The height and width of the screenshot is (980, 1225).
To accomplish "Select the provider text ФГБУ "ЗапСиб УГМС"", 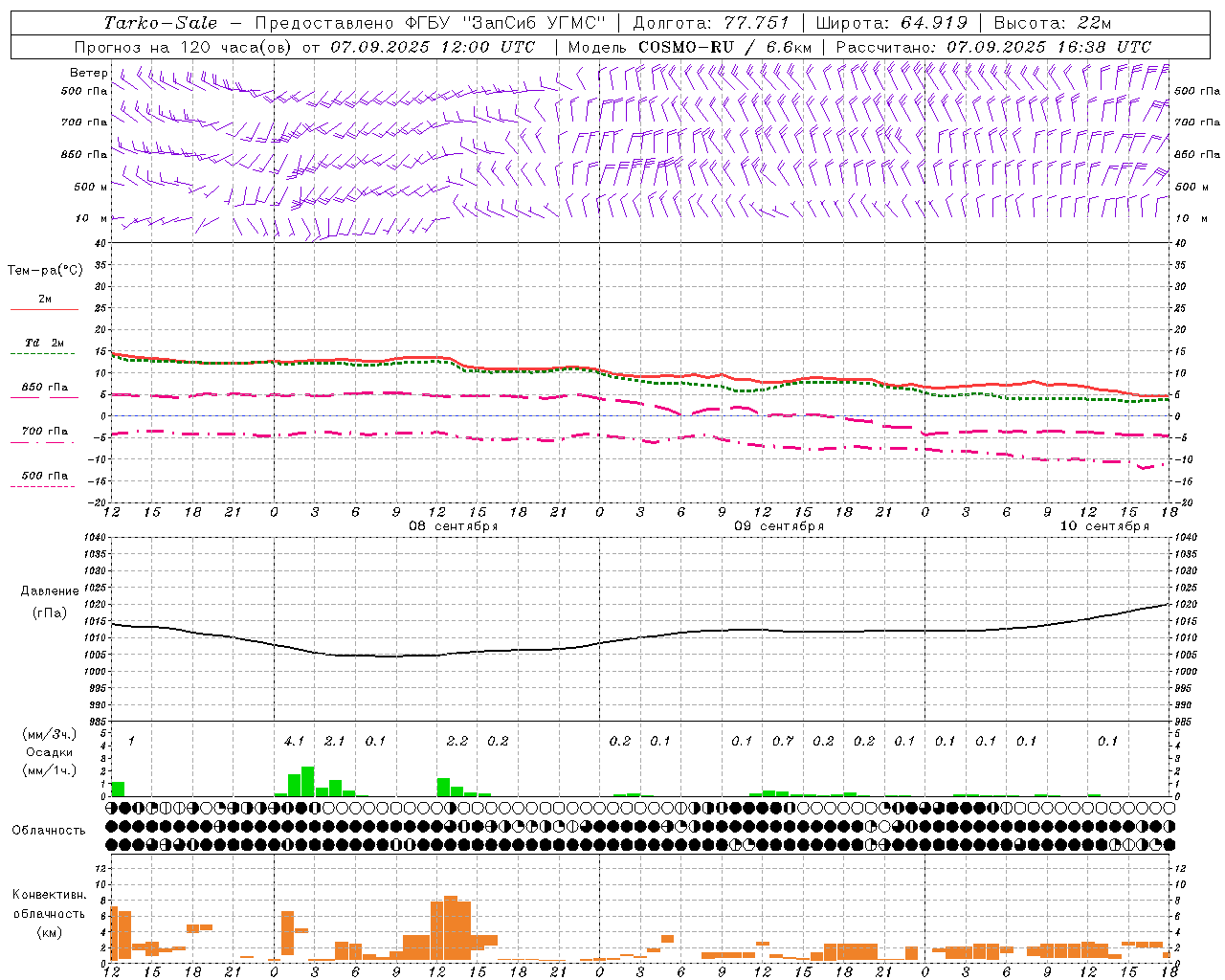I will [506, 23].
